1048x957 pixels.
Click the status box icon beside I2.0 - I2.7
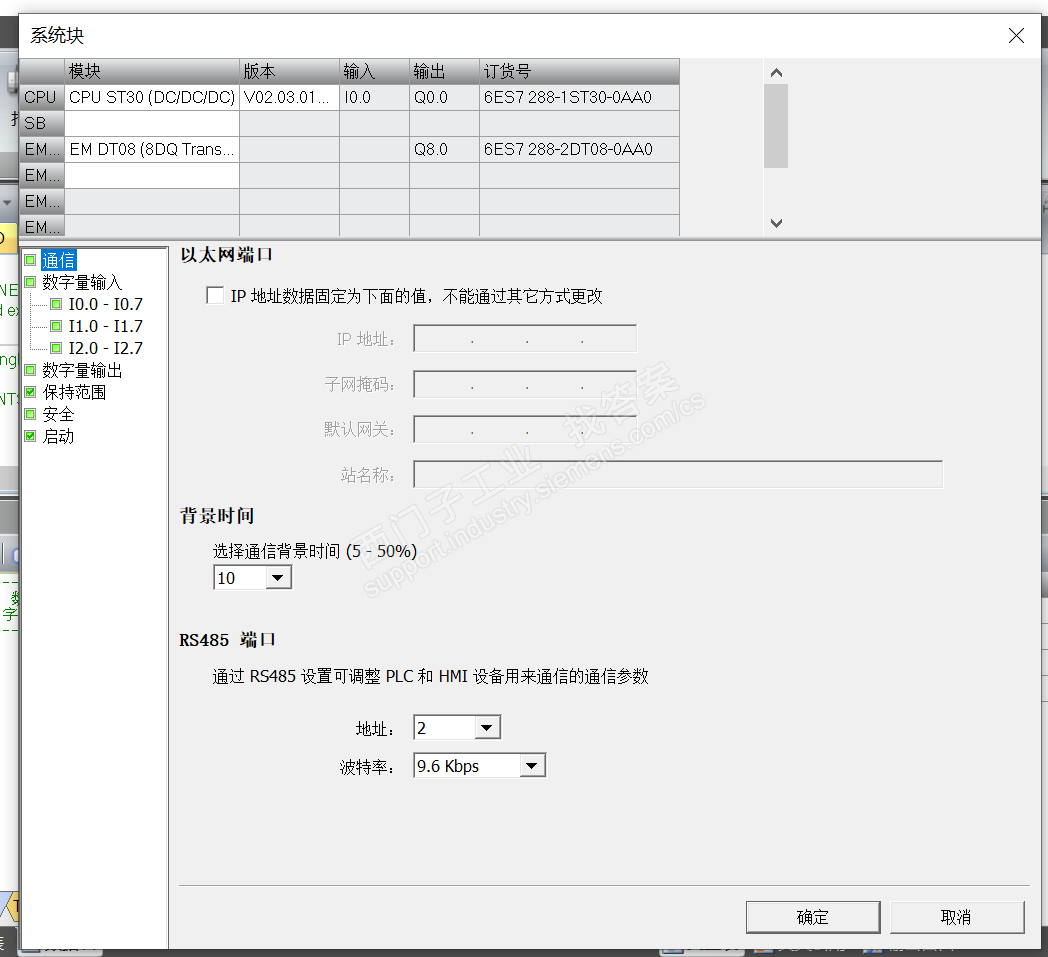(x=56, y=348)
